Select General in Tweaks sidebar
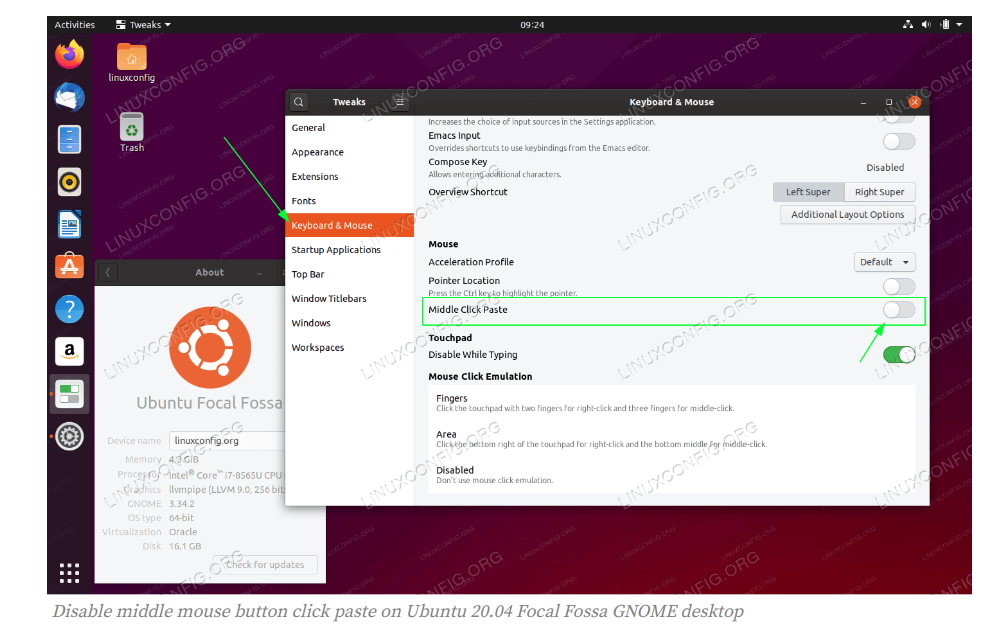The height and width of the screenshot is (631, 995). pyautogui.click(x=350, y=128)
